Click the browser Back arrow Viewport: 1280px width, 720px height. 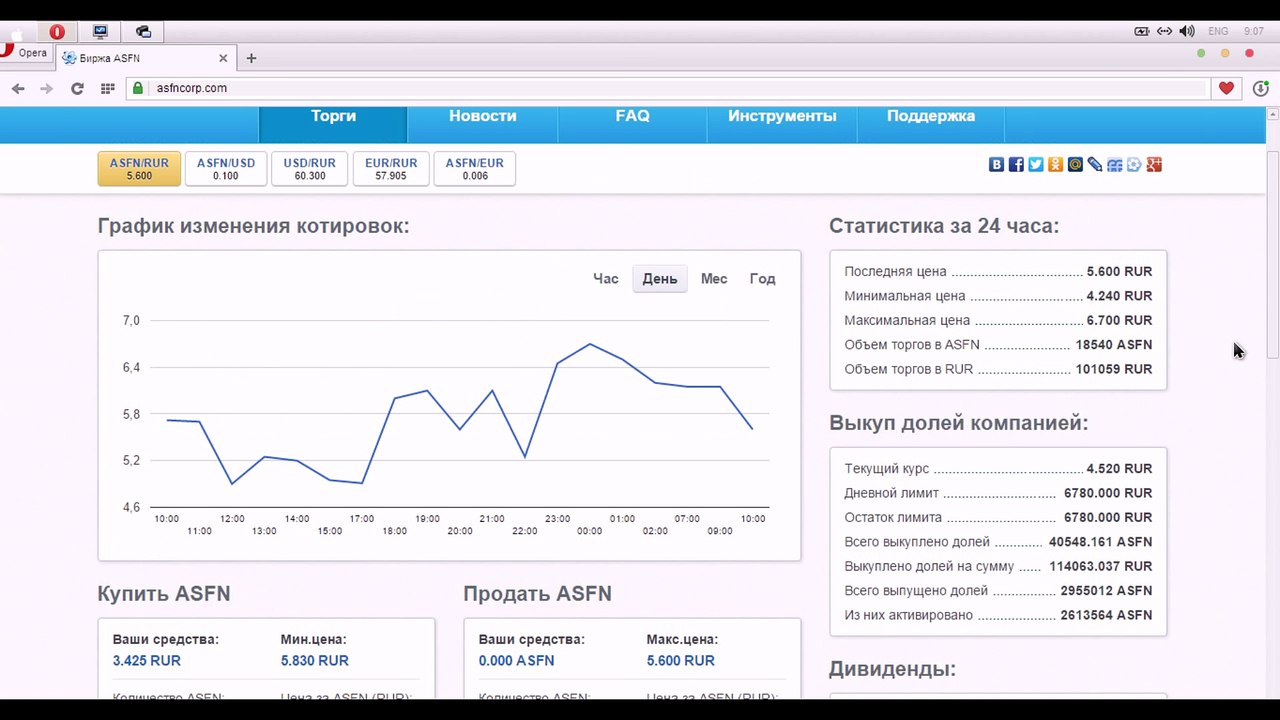pos(18,88)
